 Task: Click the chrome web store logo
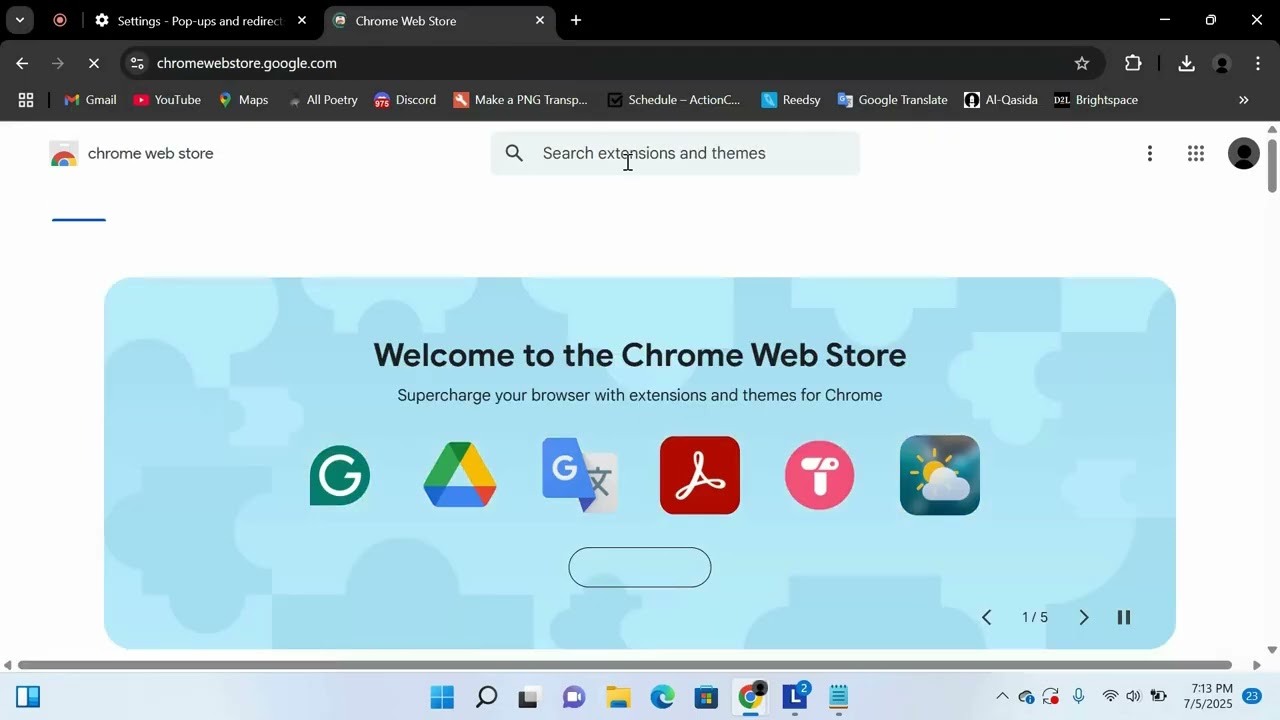[131, 153]
